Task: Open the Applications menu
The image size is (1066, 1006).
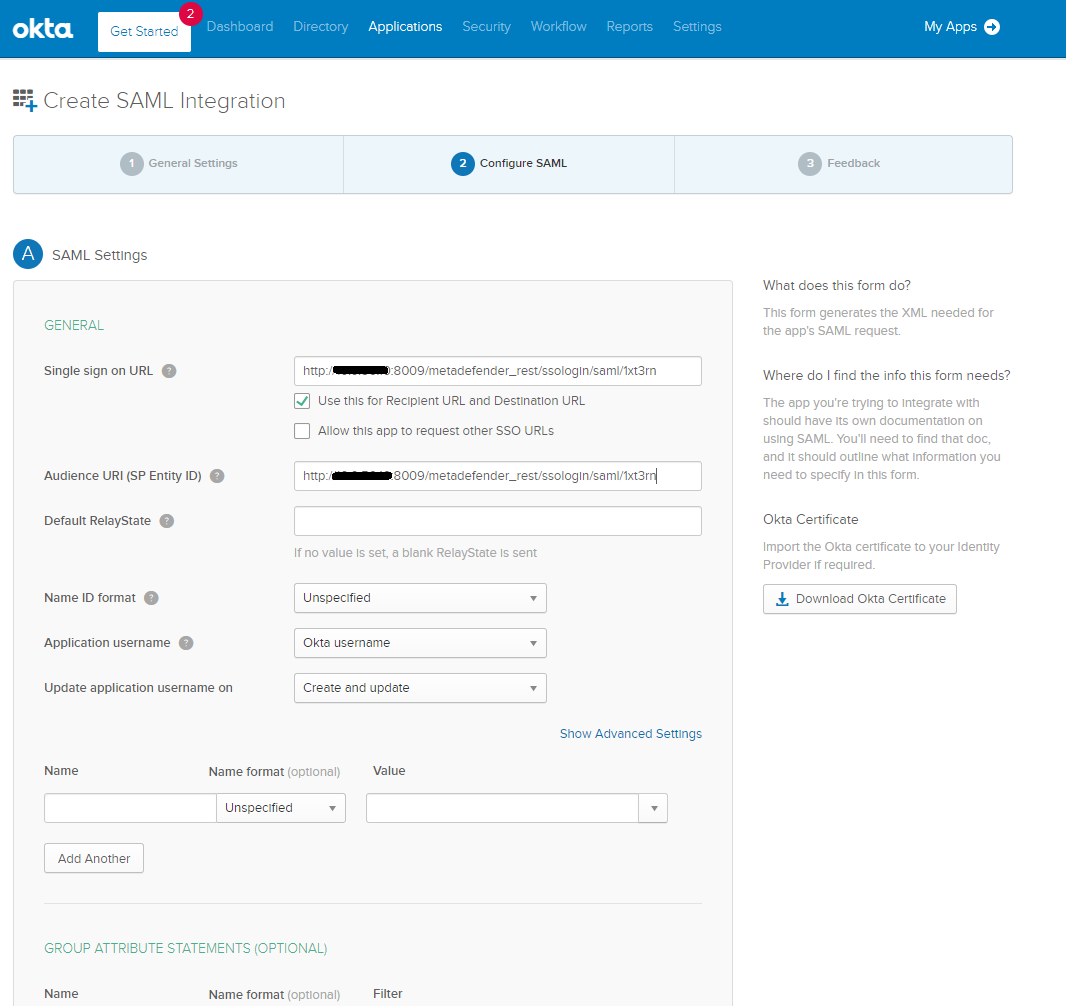Action: (405, 27)
